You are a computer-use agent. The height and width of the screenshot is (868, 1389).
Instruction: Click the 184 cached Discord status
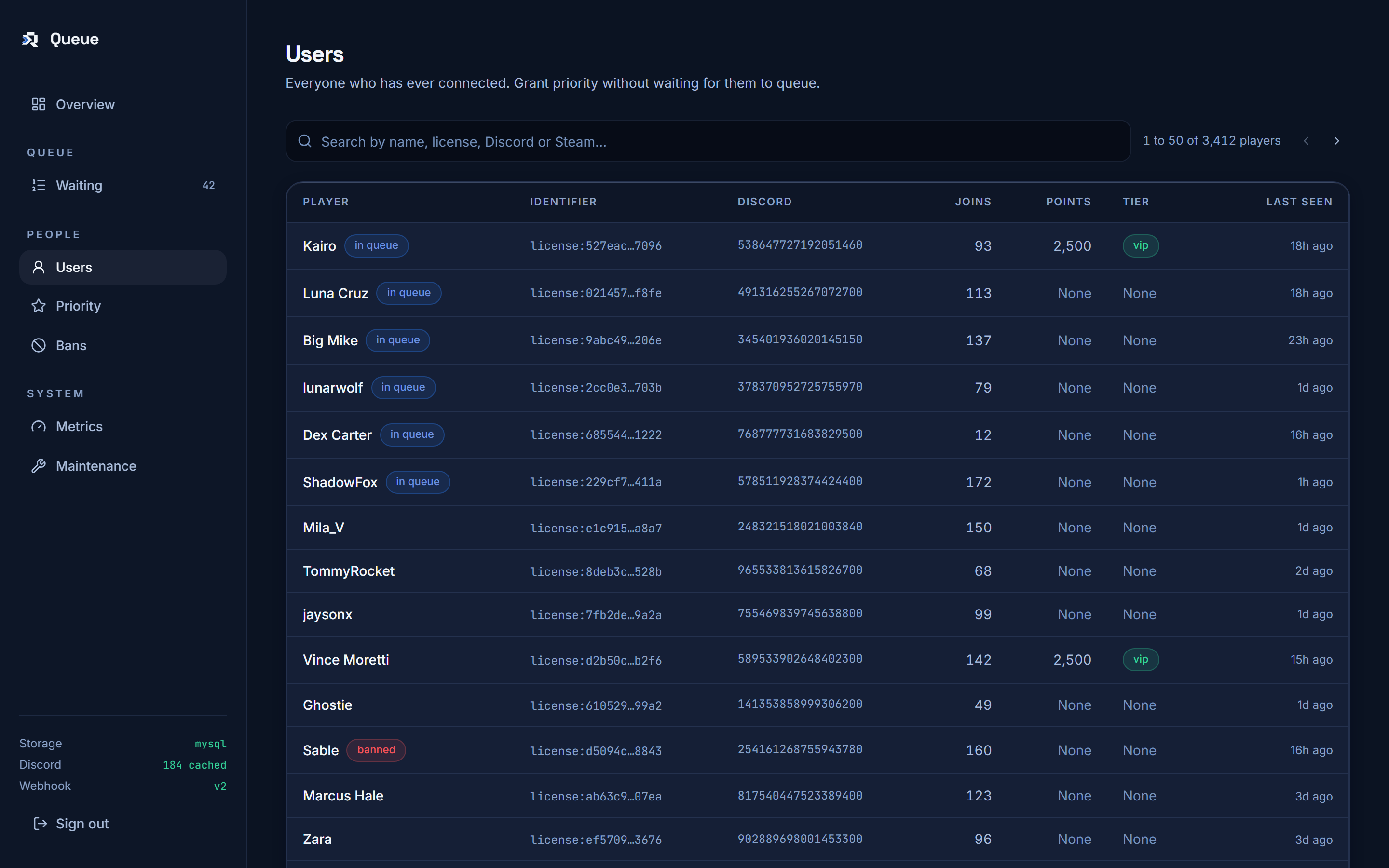coord(194,765)
